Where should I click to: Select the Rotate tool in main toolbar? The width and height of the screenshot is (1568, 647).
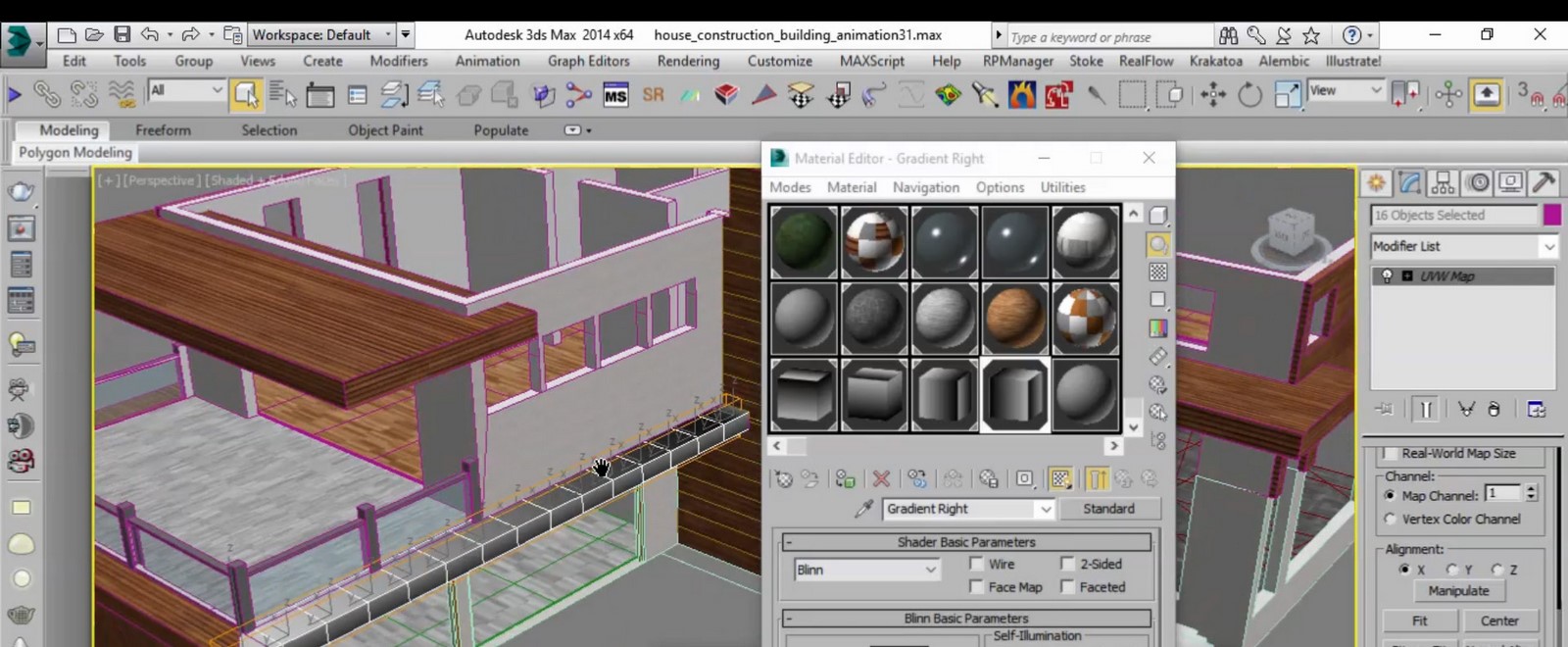coord(1249,95)
